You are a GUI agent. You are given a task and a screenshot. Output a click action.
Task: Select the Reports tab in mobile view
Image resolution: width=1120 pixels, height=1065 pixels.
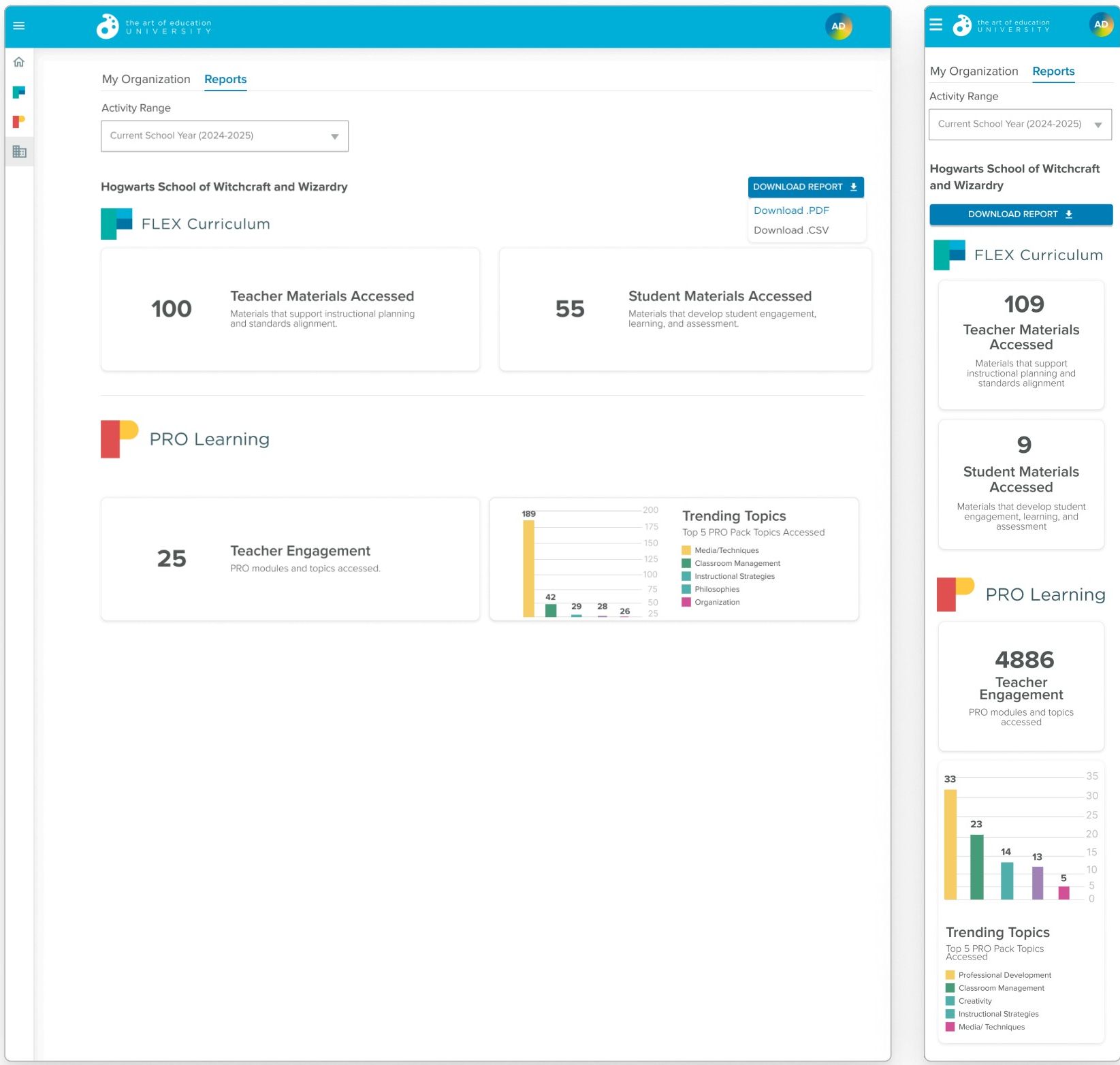pyautogui.click(x=1053, y=71)
